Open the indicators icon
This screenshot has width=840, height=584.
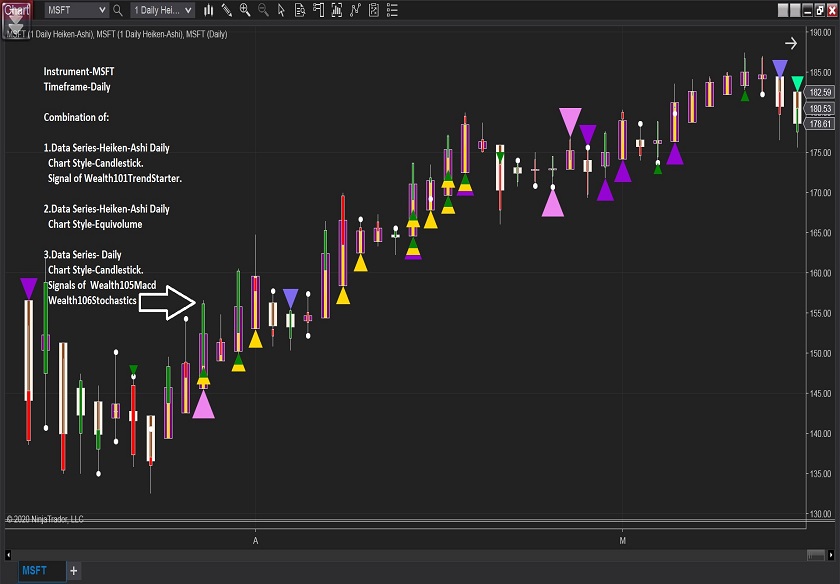[353, 10]
